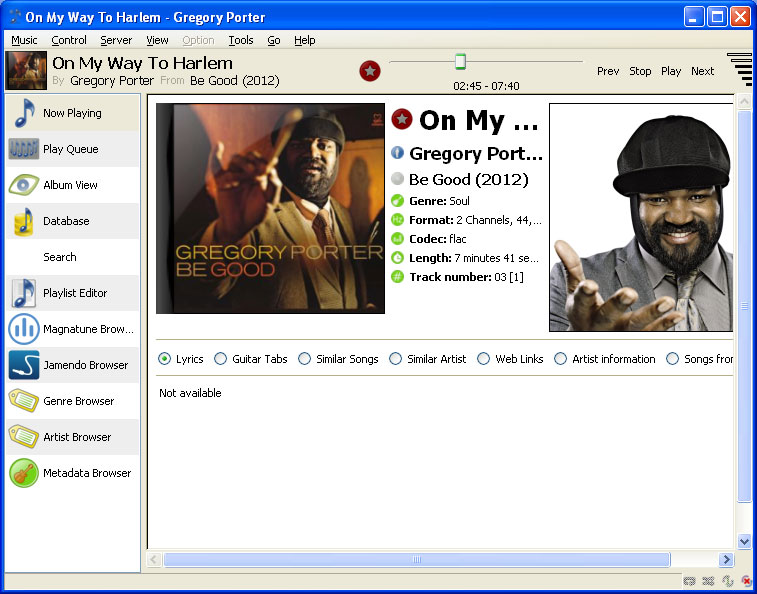This screenshot has height=594, width=757.
Task: Click the grey disc icon beside Be Good (2012)
Action: point(397,179)
